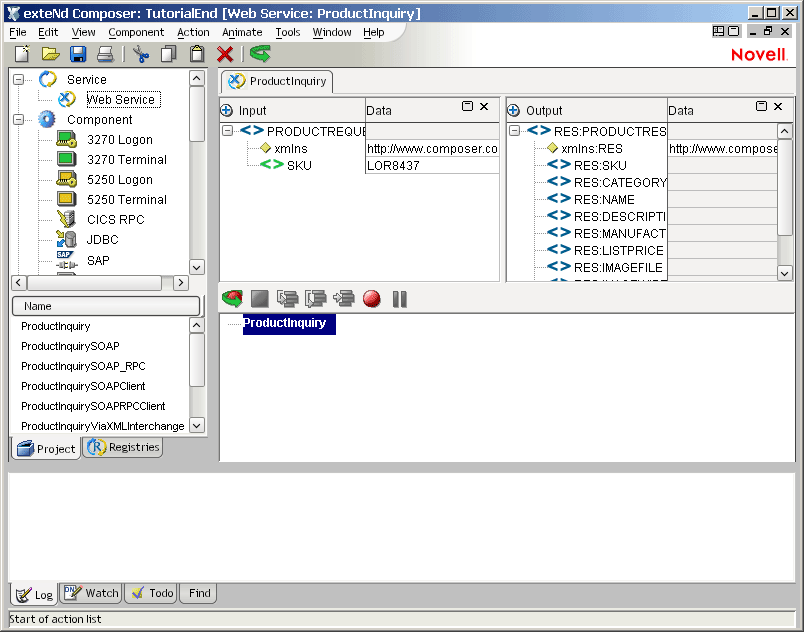Select JDBC component
Viewport: 804px width, 632px height.
(103, 239)
